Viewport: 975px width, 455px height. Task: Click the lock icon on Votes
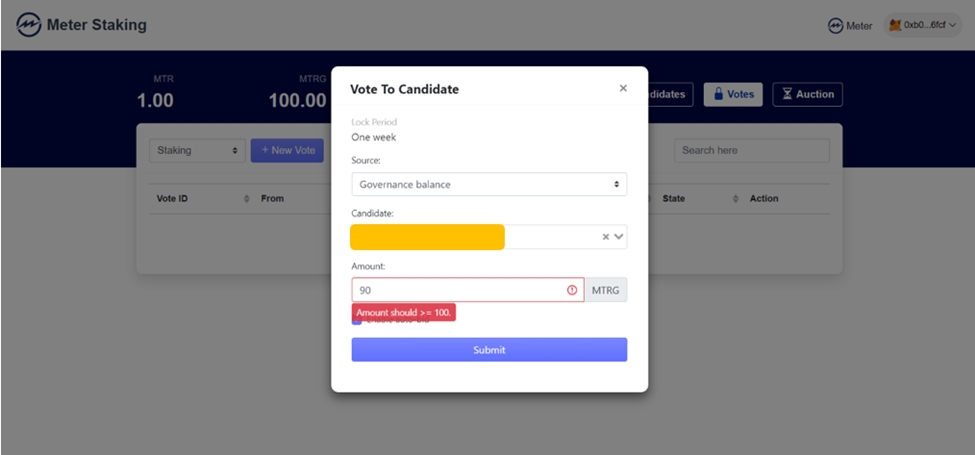pyautogui.click(x=718, y=94)
